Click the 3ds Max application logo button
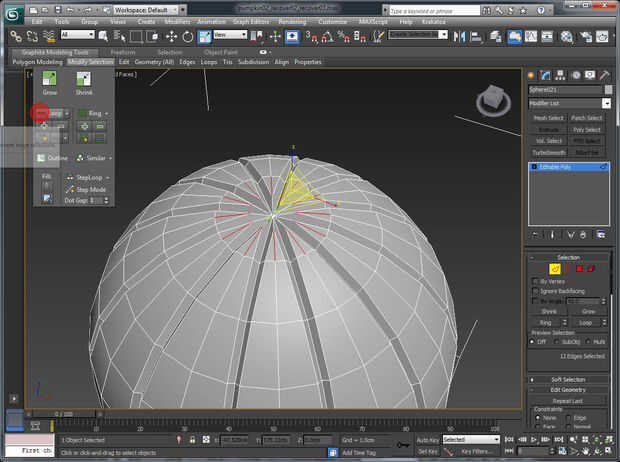This screenshot has height=462, width=620. [x=13, y=12]
